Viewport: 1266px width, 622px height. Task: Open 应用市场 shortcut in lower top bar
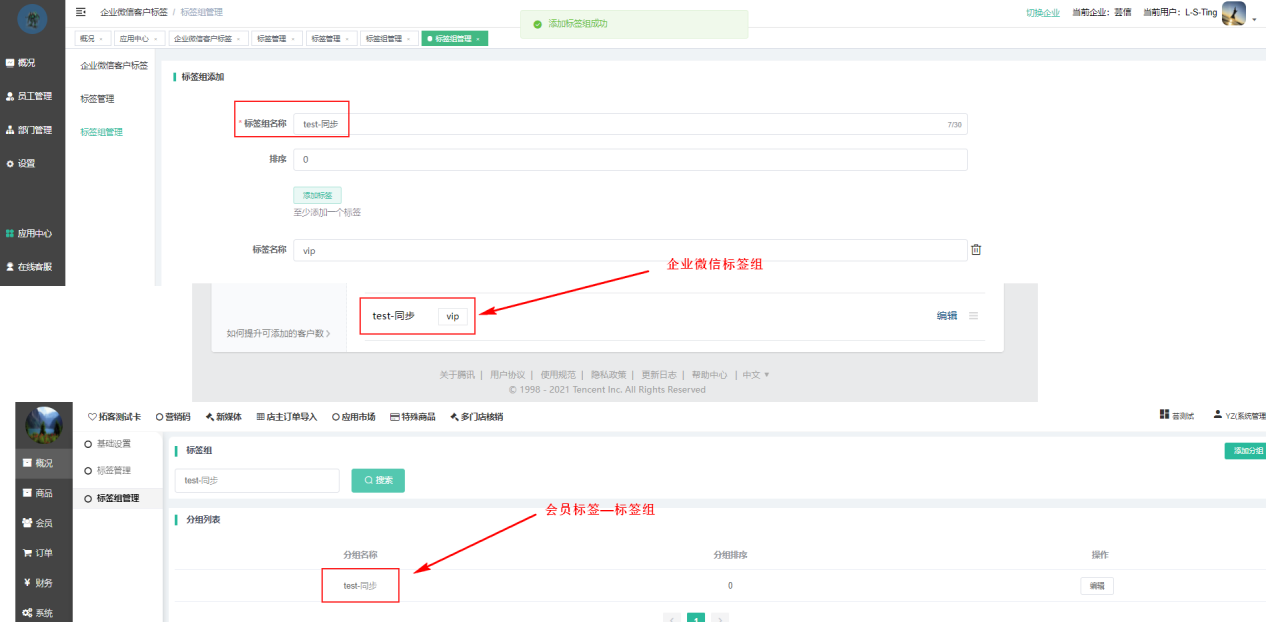click(x=354, y=417)
